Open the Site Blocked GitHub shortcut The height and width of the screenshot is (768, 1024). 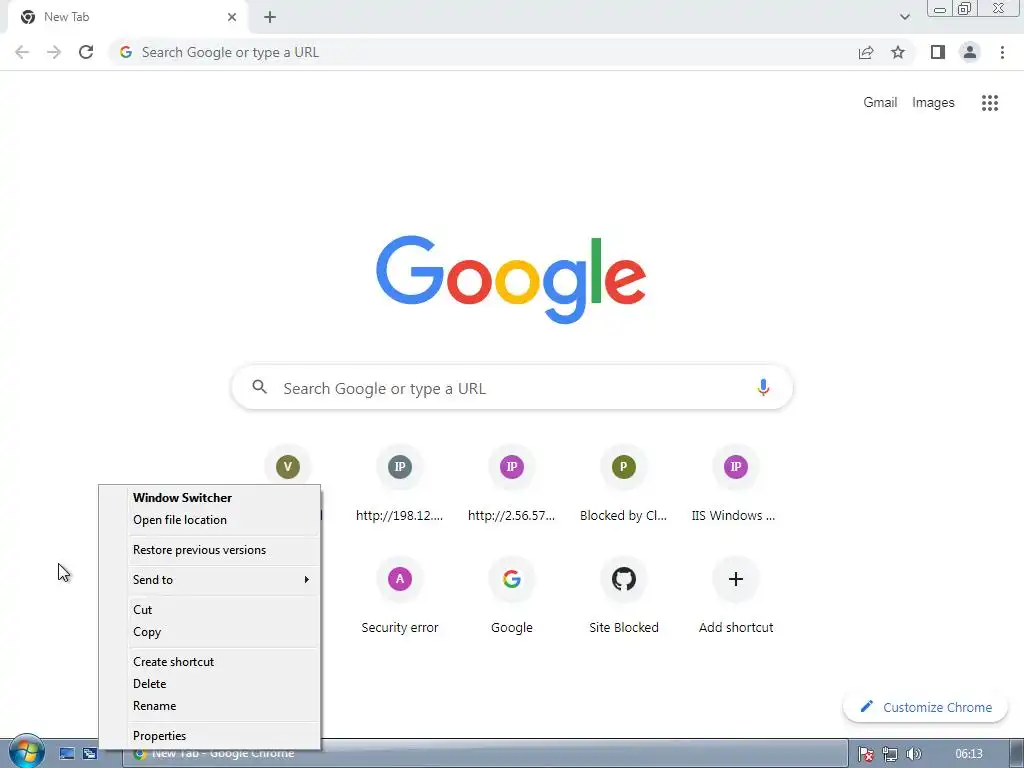click(x=624, y=596)
